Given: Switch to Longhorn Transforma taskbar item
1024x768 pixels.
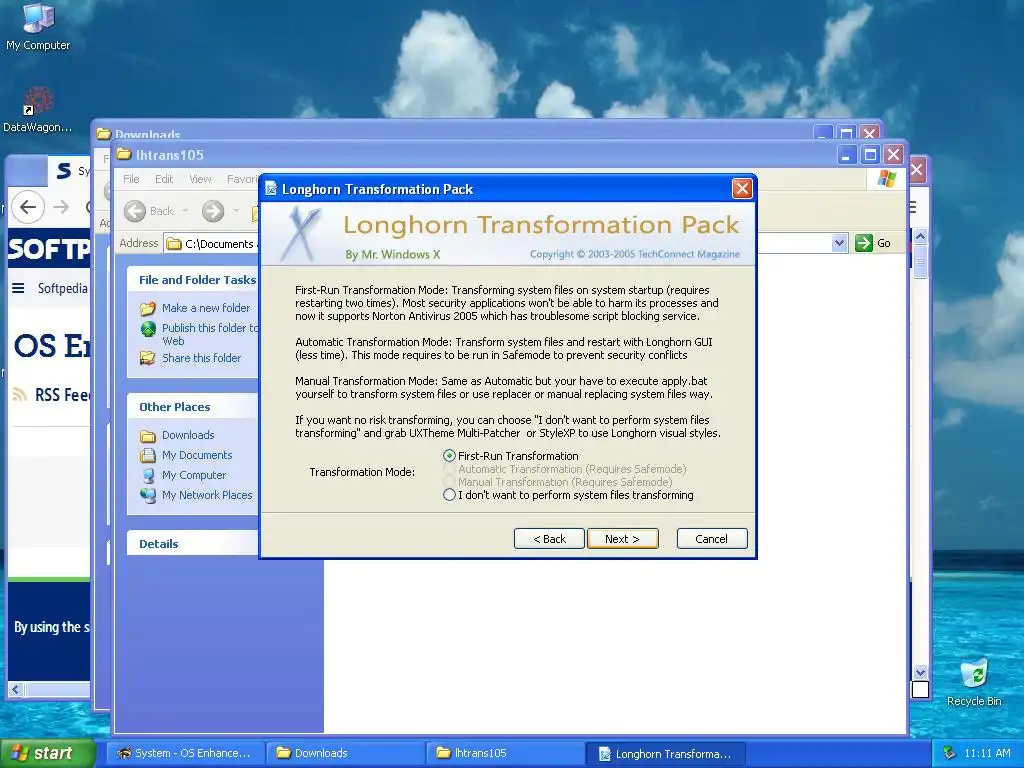Looking at the screenshot, I should [665, 754].
